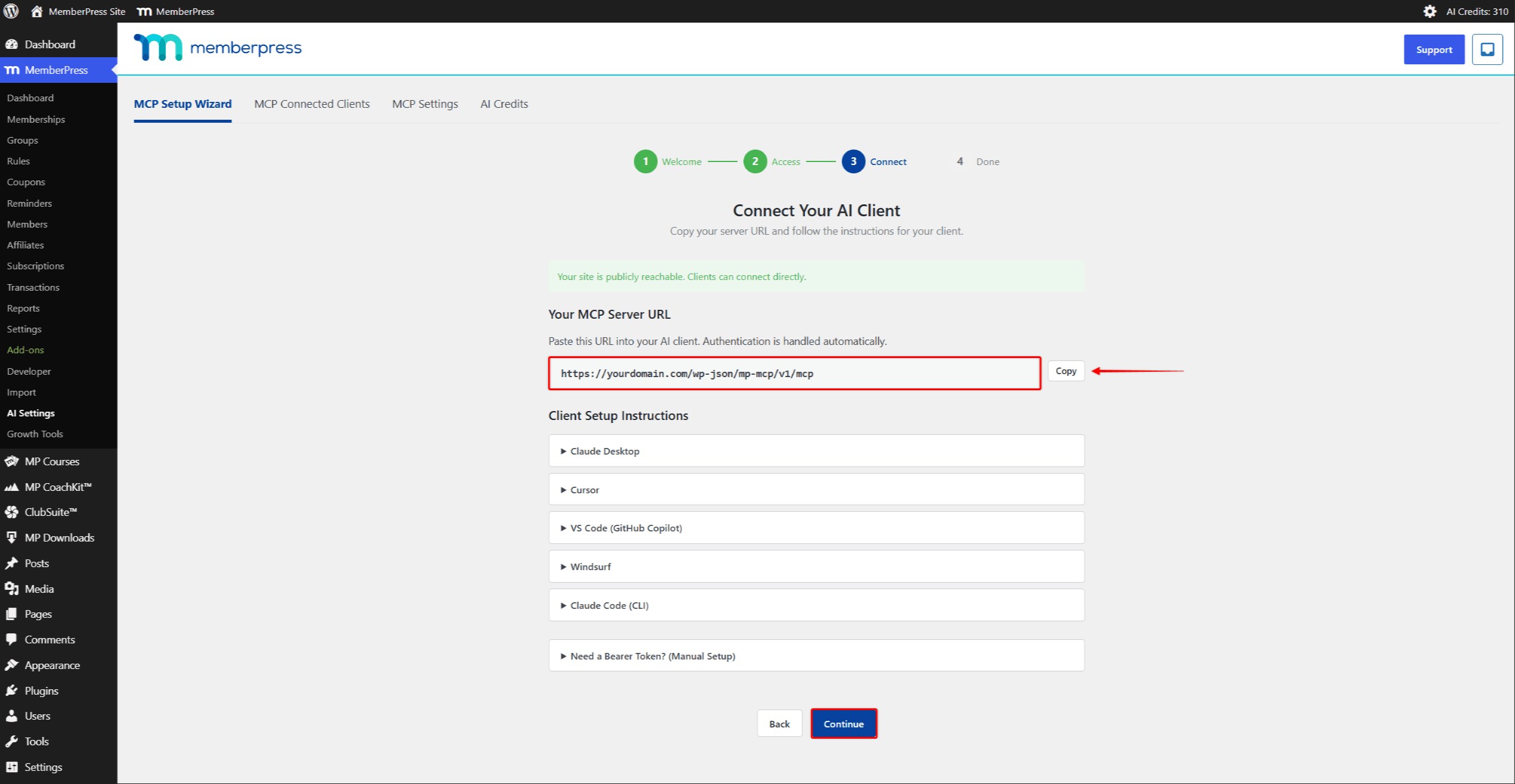Image resolution: width=1515 pixels, height=784 pixels.
Task: Open ClubSuite icon in sidebar
Action: pos(11,512)
